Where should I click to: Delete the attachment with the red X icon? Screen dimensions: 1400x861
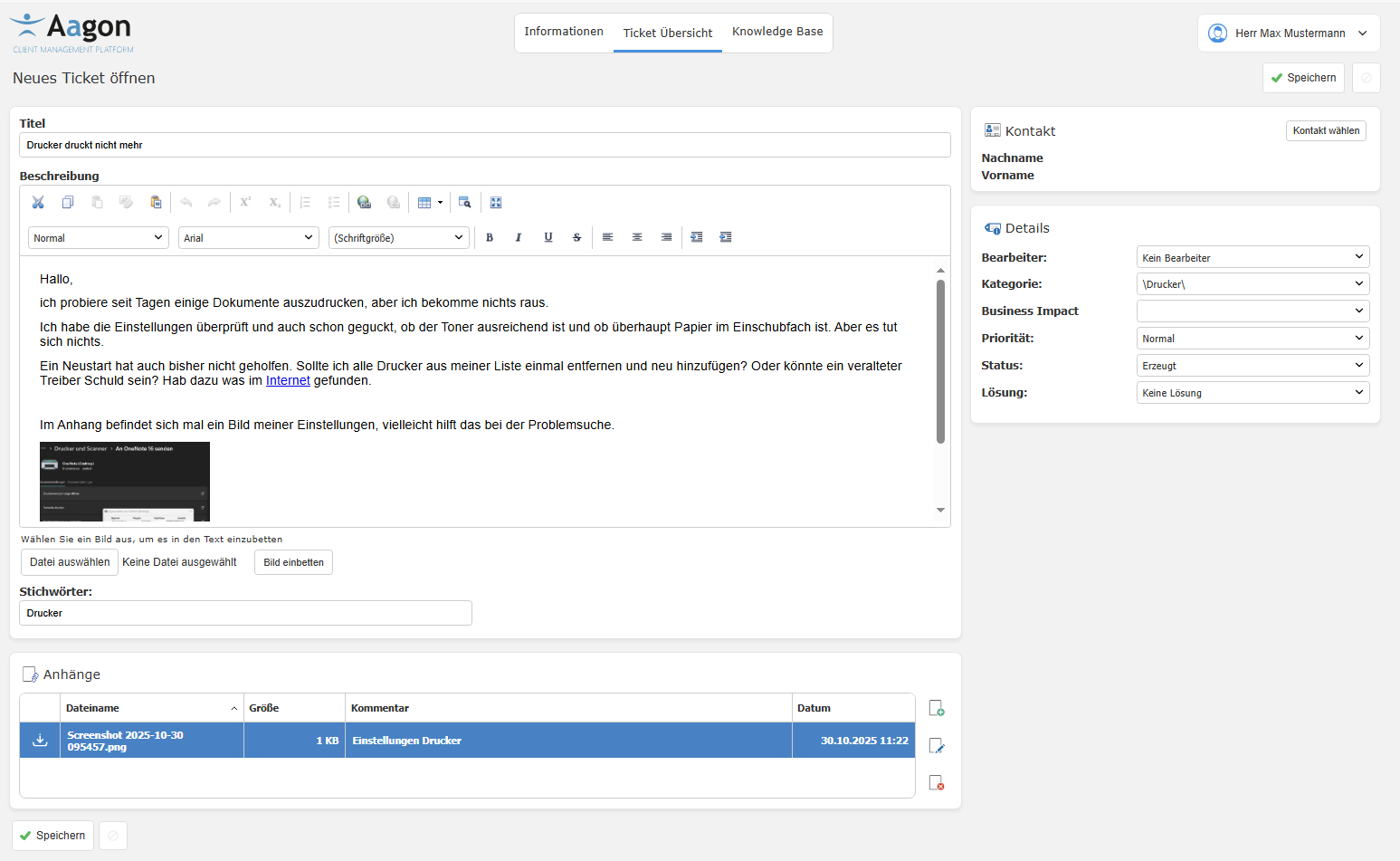[937, 782]
